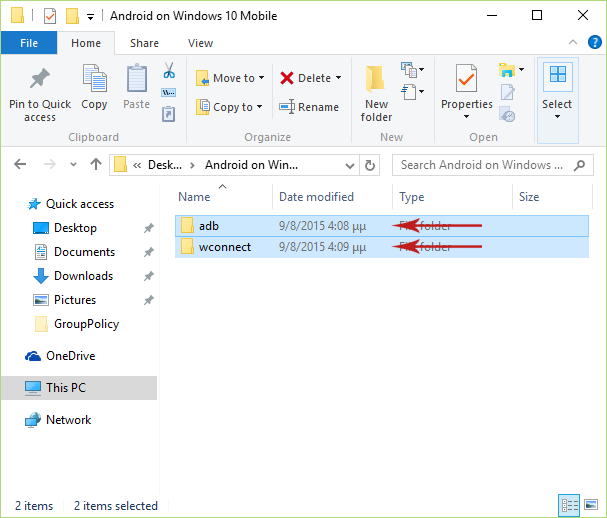Open the Easy access dropdown
The image size is (607, 518).
coord(413,92)
